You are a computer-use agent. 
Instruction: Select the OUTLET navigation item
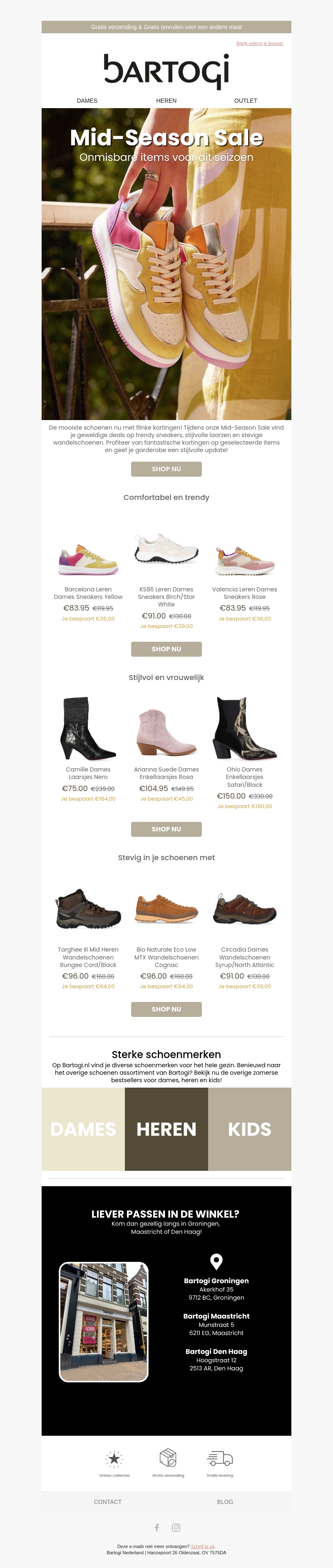(245, 100)
